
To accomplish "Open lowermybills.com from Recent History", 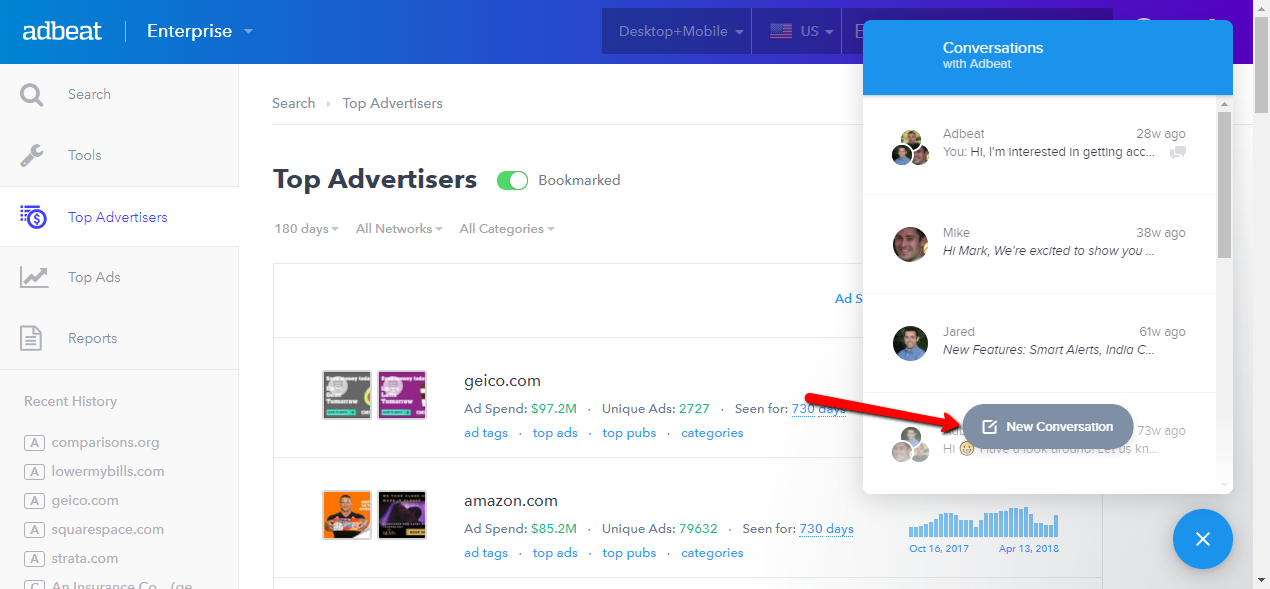I will pyautogui.click(x=108, y=471).
